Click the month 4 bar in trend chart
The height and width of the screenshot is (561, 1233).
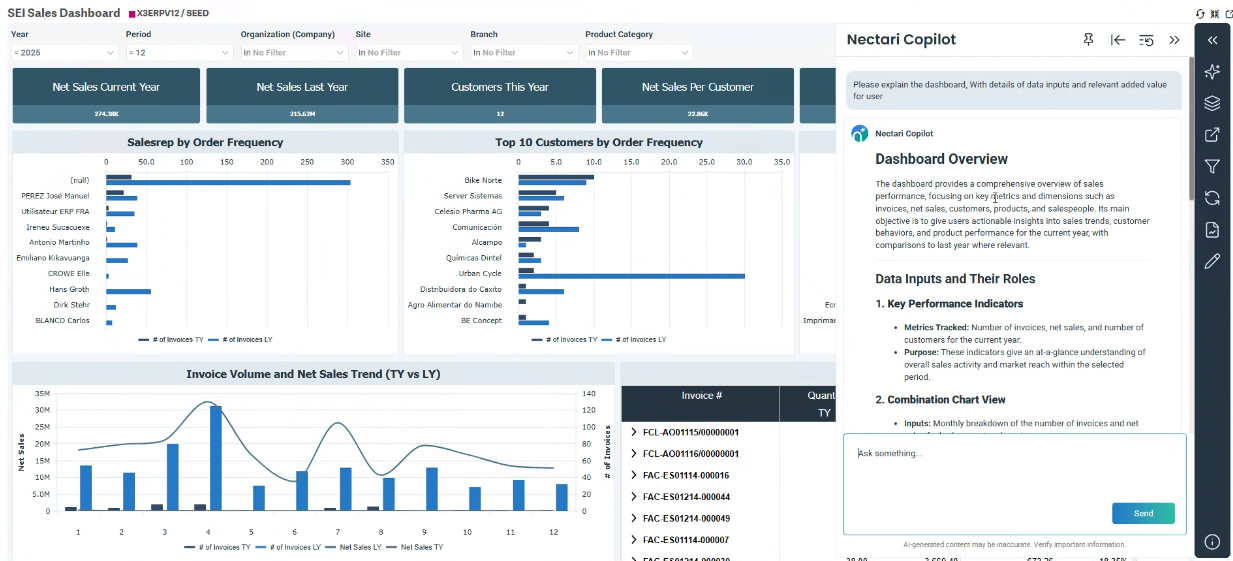tap(215, 459)
